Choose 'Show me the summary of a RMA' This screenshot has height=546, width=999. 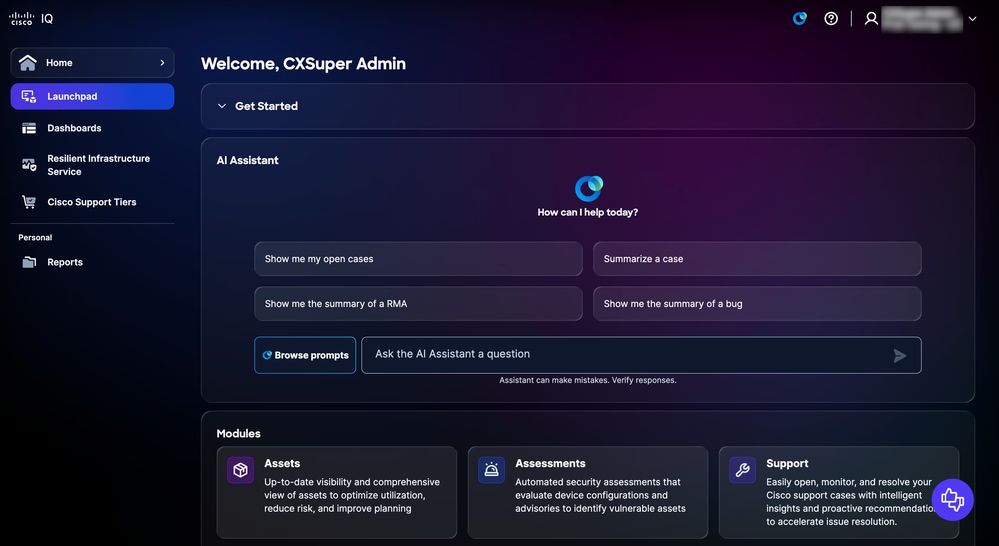point(418,303)
